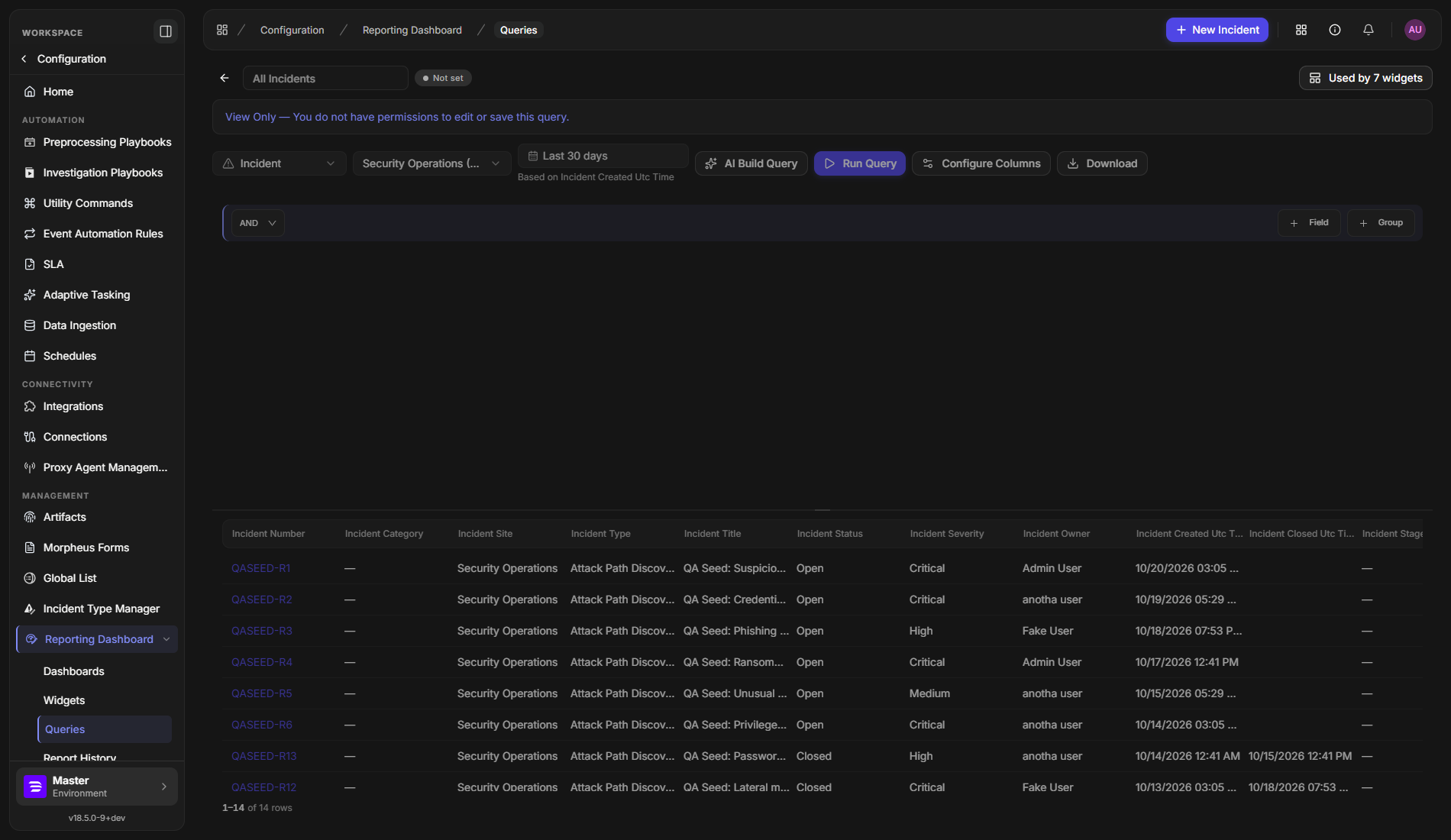Open incident QASEED-R2 link

pos(262,599)
